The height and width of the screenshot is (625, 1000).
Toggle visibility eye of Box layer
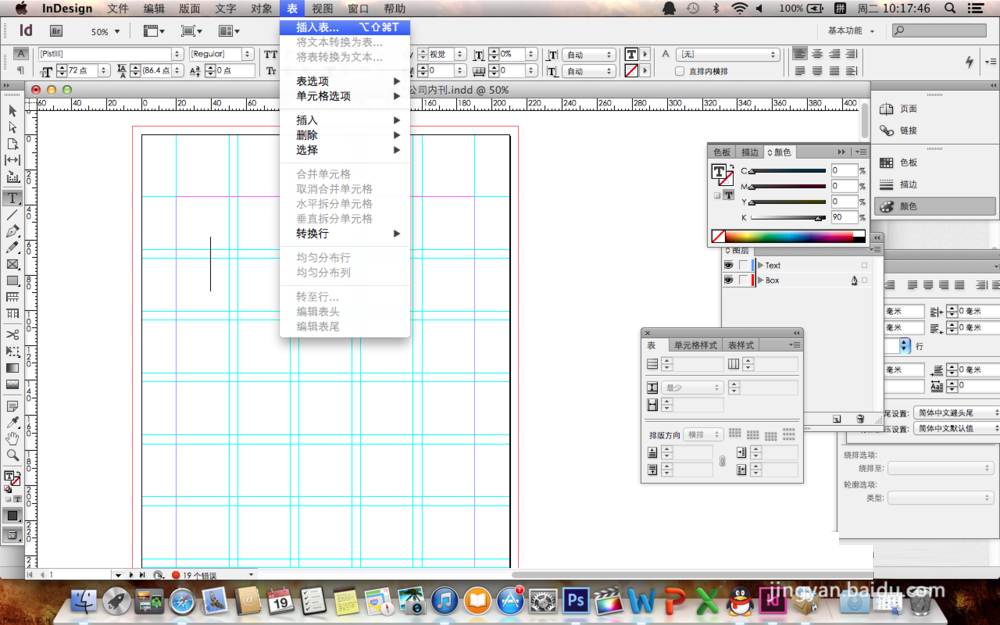pos(728,280)
